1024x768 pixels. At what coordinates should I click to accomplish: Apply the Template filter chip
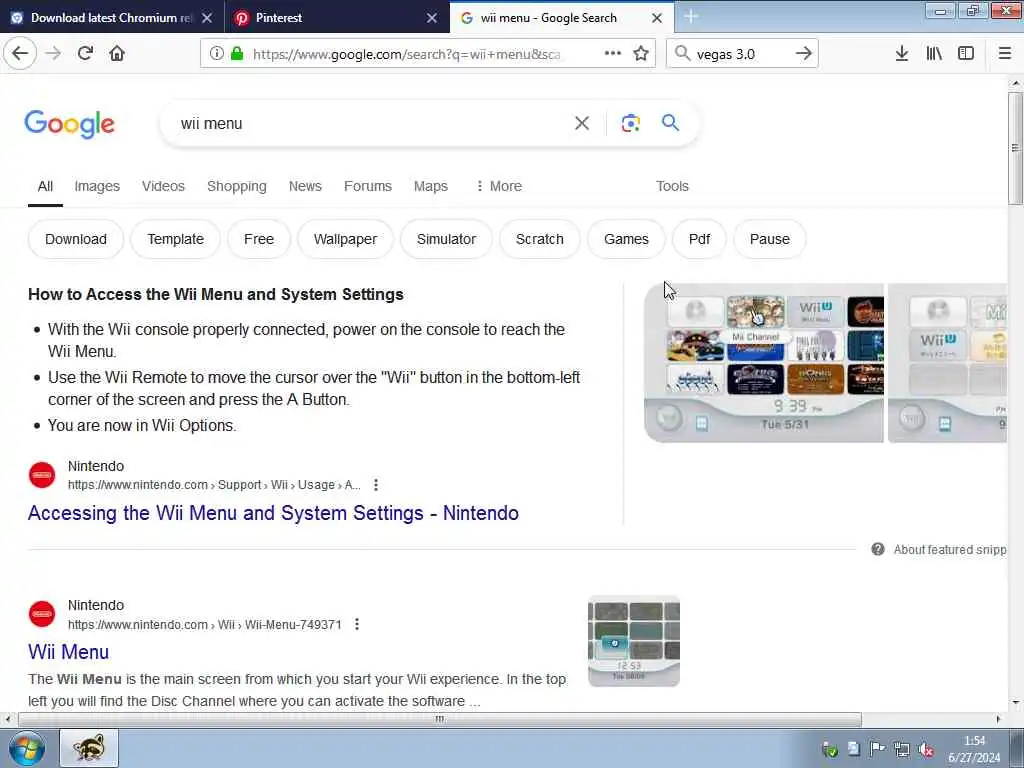pos(176,239)
